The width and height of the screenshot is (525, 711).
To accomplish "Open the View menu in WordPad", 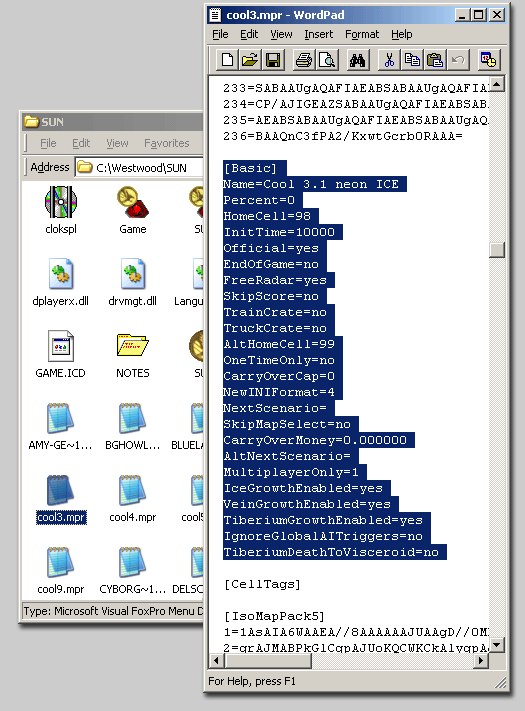I will 281,34.
